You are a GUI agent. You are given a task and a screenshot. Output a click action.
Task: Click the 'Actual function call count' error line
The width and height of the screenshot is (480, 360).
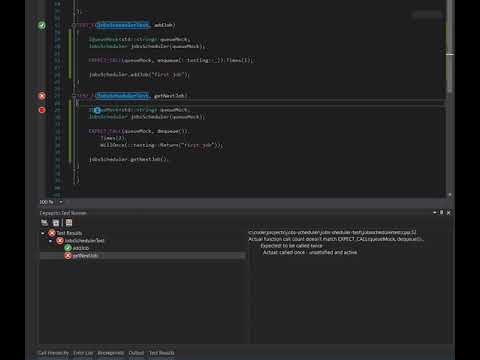(336, 239)
